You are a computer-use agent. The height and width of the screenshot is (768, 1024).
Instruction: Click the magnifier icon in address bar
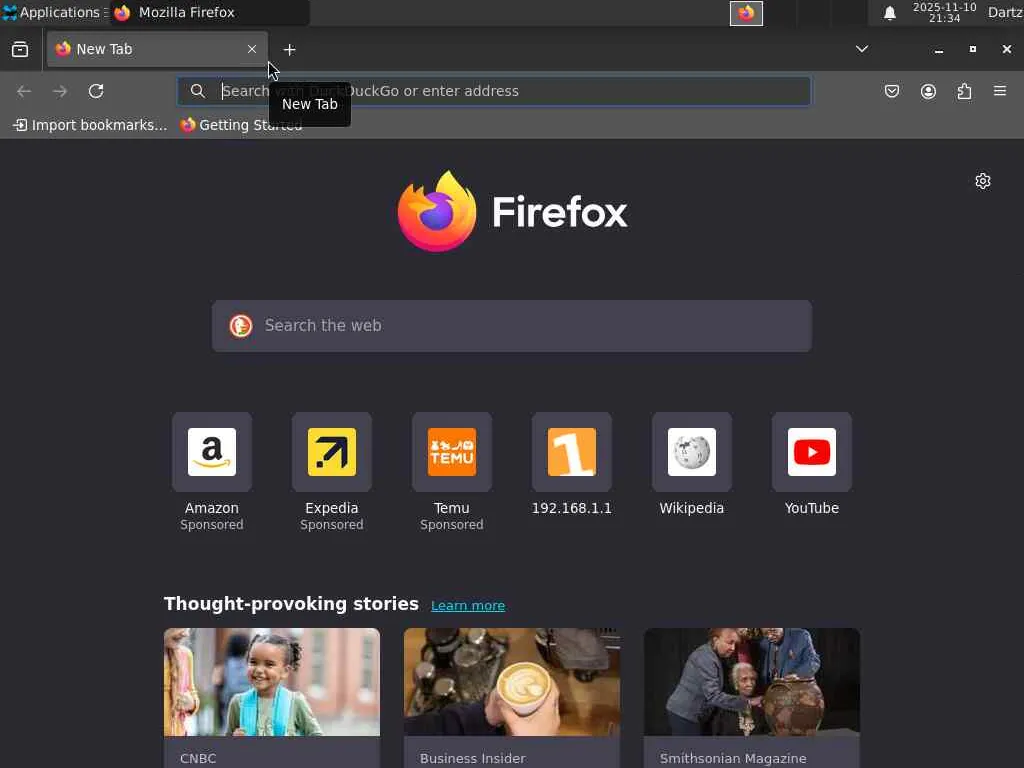click(x=198, y=91)
